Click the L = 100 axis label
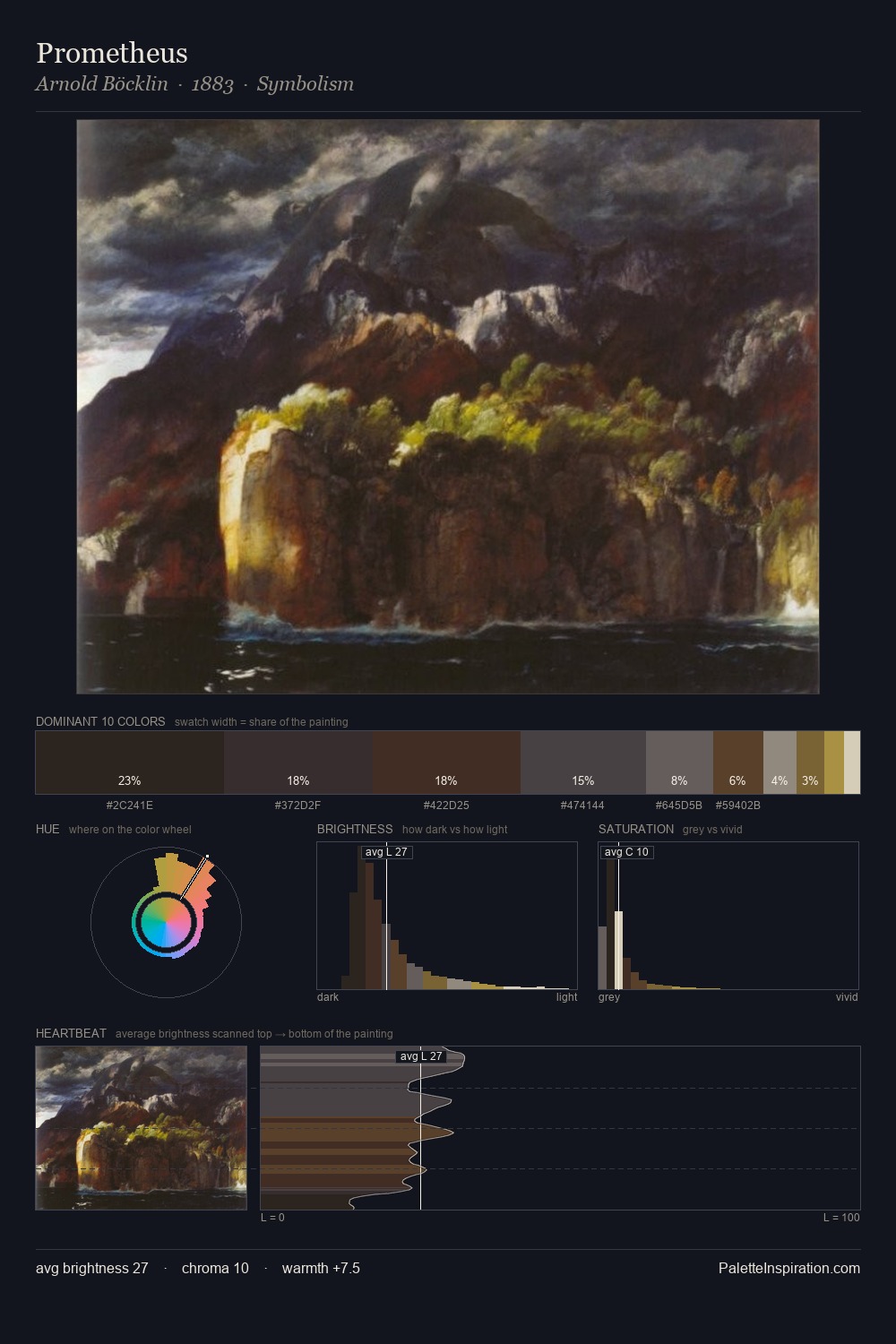The height and width of the screenshot is (1344, 896). tap(841, 1218)
